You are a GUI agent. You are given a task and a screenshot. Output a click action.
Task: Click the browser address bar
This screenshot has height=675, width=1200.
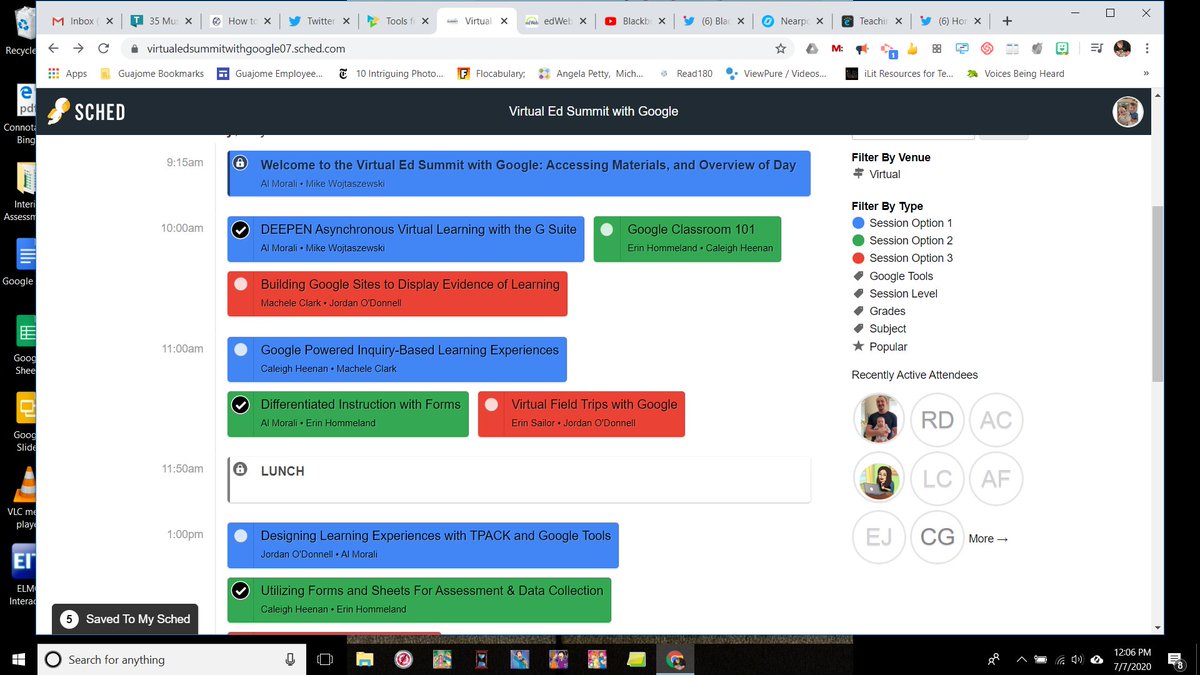click(x=450, y=48)
